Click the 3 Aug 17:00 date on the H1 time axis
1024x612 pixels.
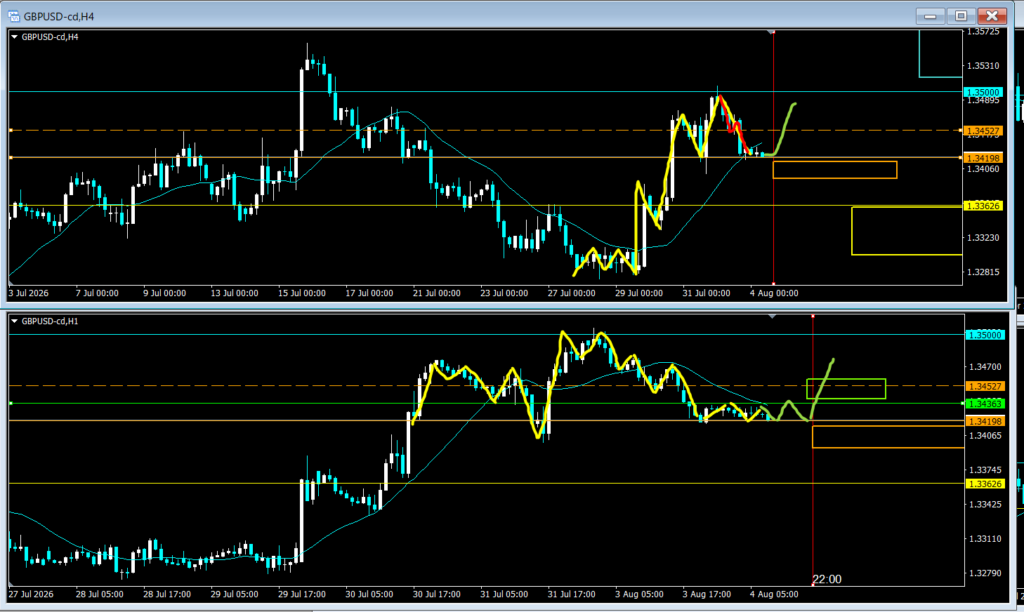click(x=707, y=594)
